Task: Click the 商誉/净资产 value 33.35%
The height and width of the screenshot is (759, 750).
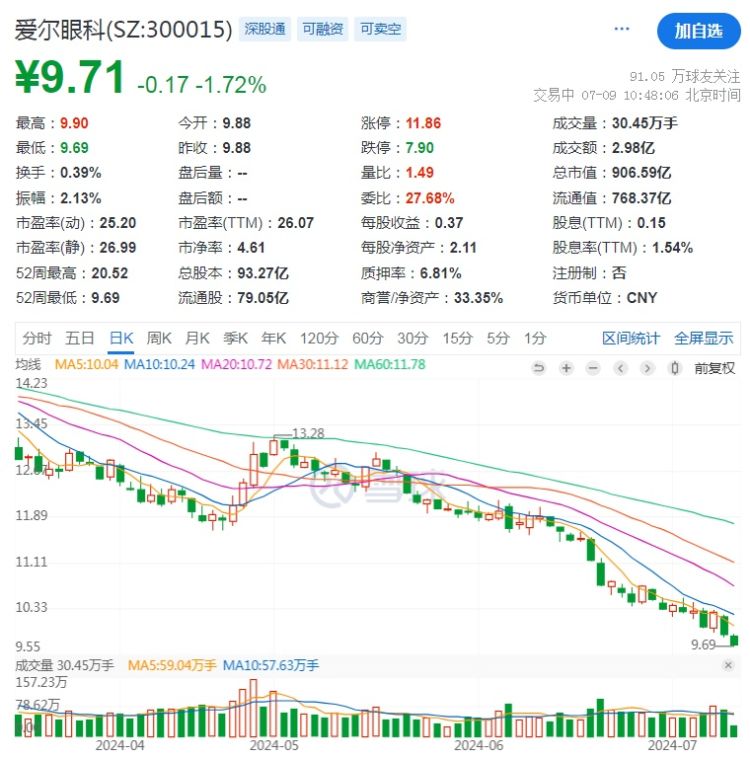Action: tap(478, 298)
